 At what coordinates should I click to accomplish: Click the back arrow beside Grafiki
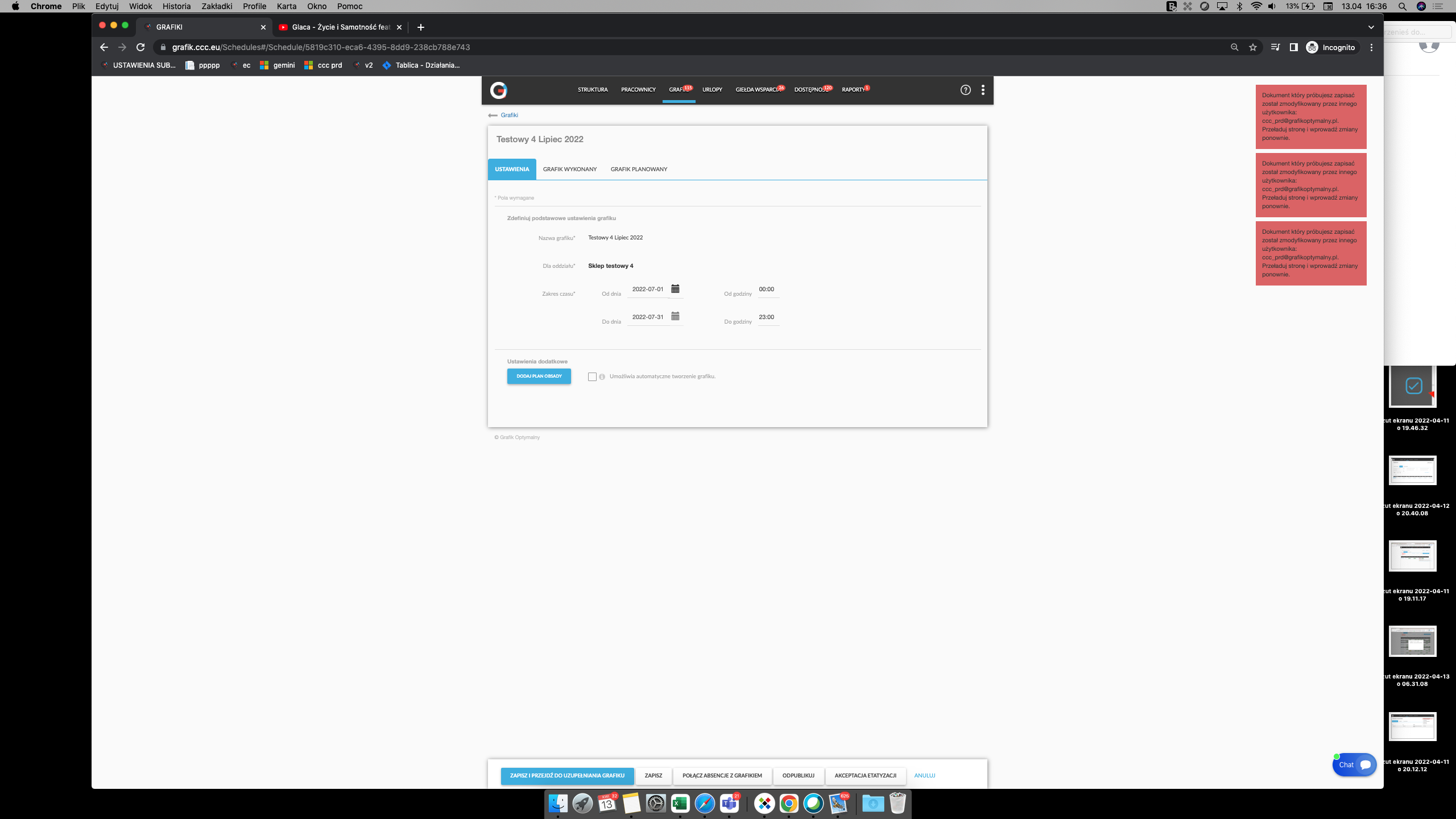tap(493, 115)
